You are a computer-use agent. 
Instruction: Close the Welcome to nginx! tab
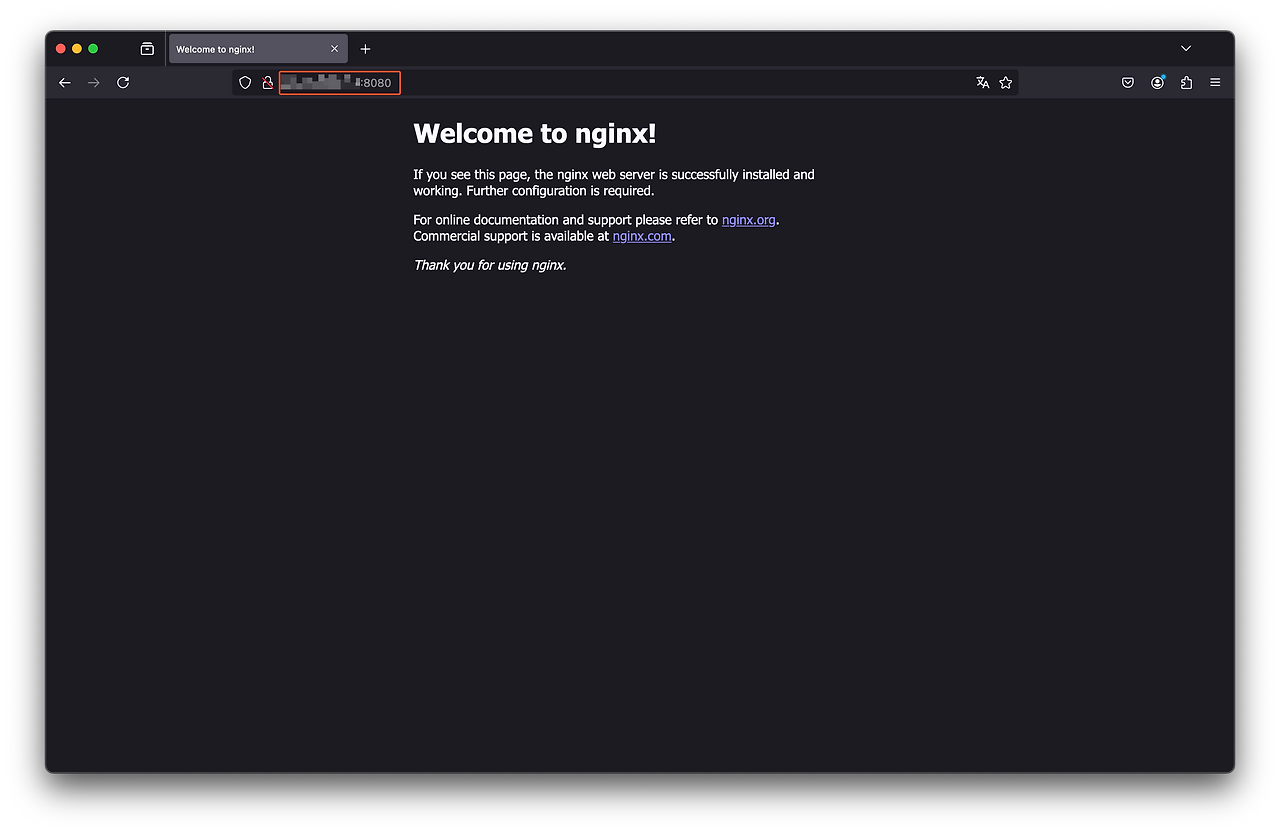point(334,49)
